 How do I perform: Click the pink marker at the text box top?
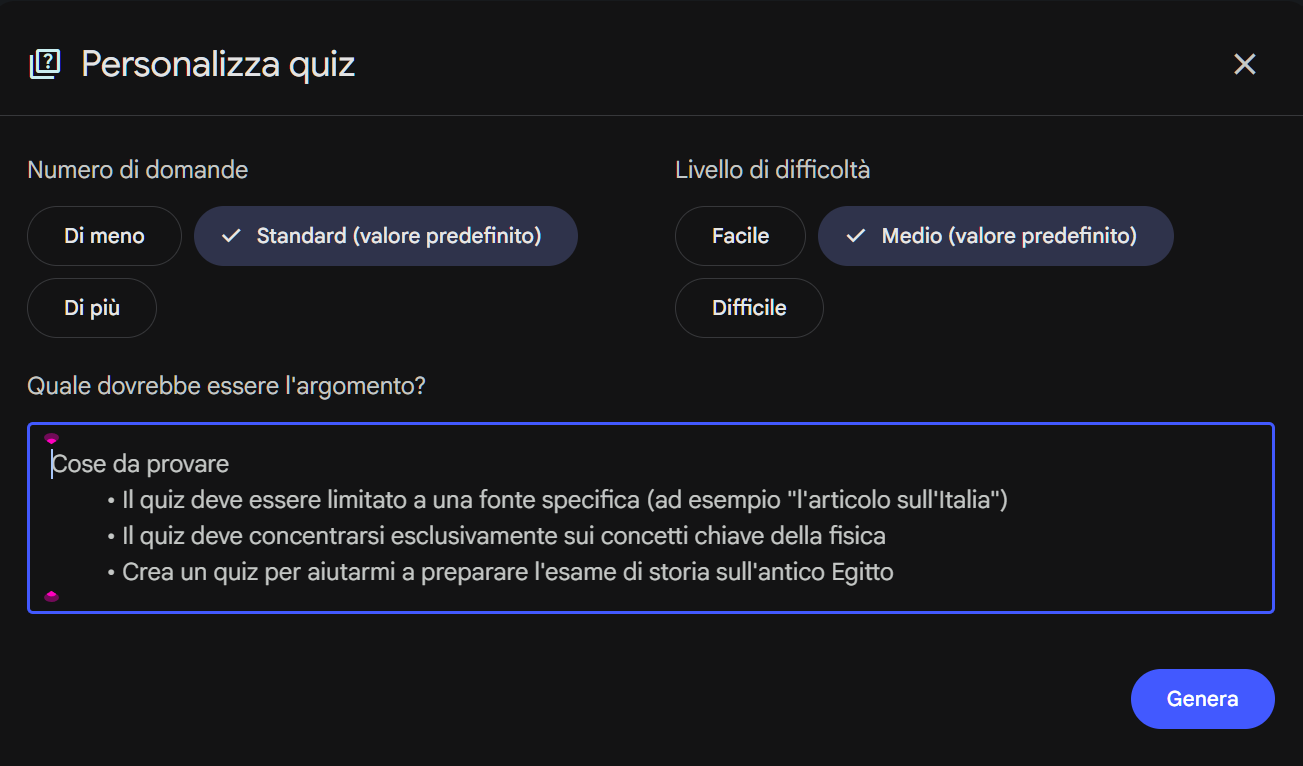coord(52,438)
